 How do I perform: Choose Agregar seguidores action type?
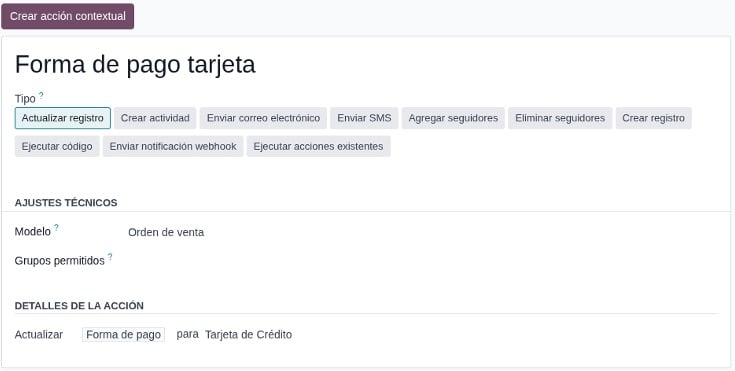pyautogui.click(x=453, y=118)
